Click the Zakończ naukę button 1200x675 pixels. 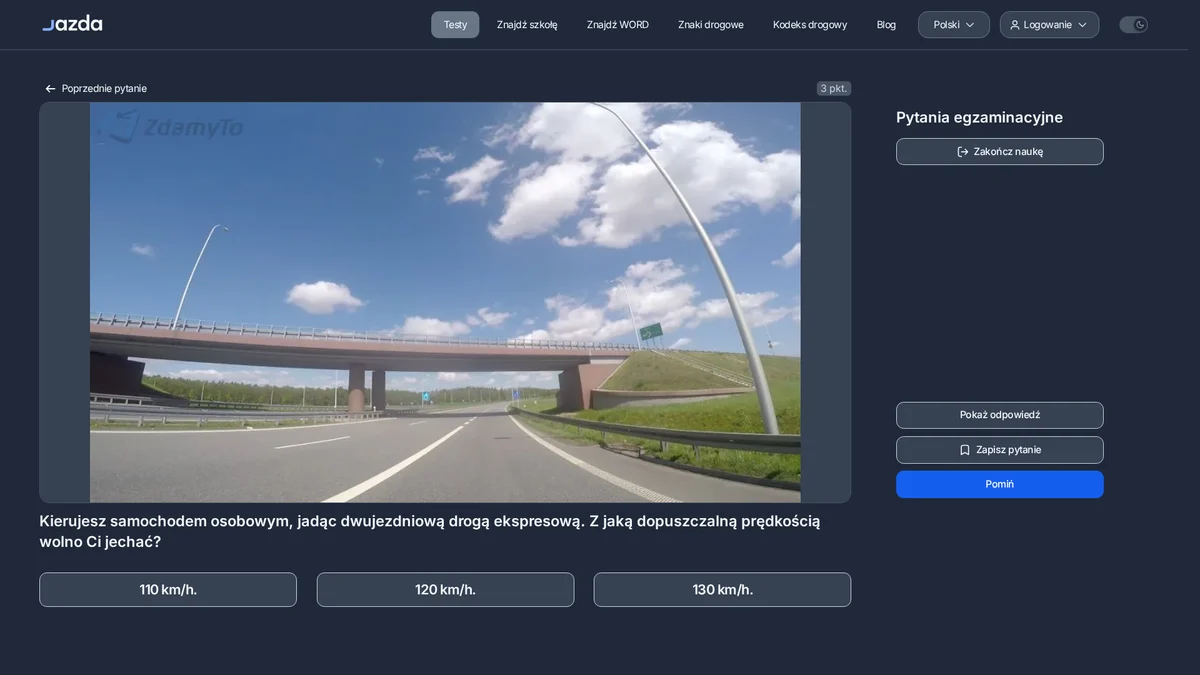1000,152
